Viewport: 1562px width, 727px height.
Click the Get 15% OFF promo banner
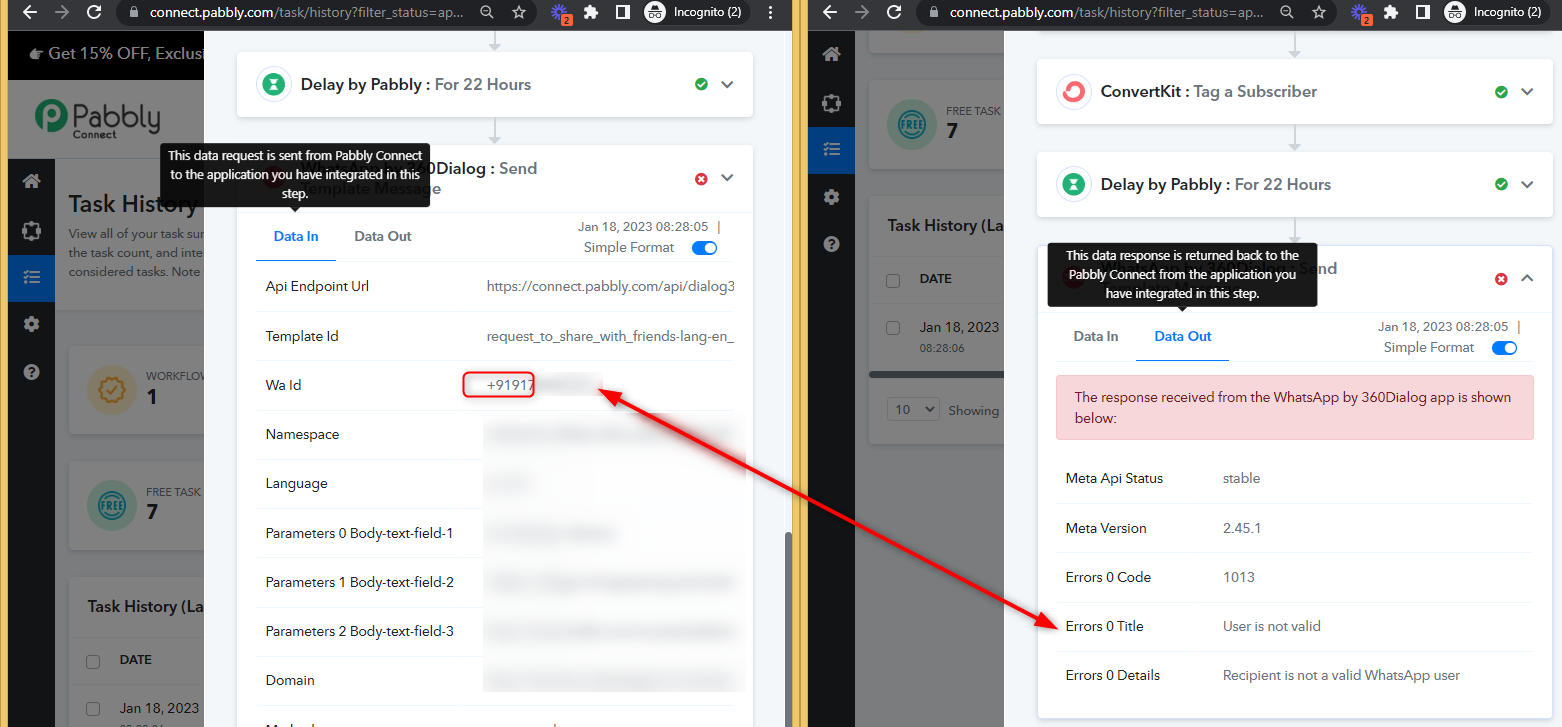coord(105,53)
